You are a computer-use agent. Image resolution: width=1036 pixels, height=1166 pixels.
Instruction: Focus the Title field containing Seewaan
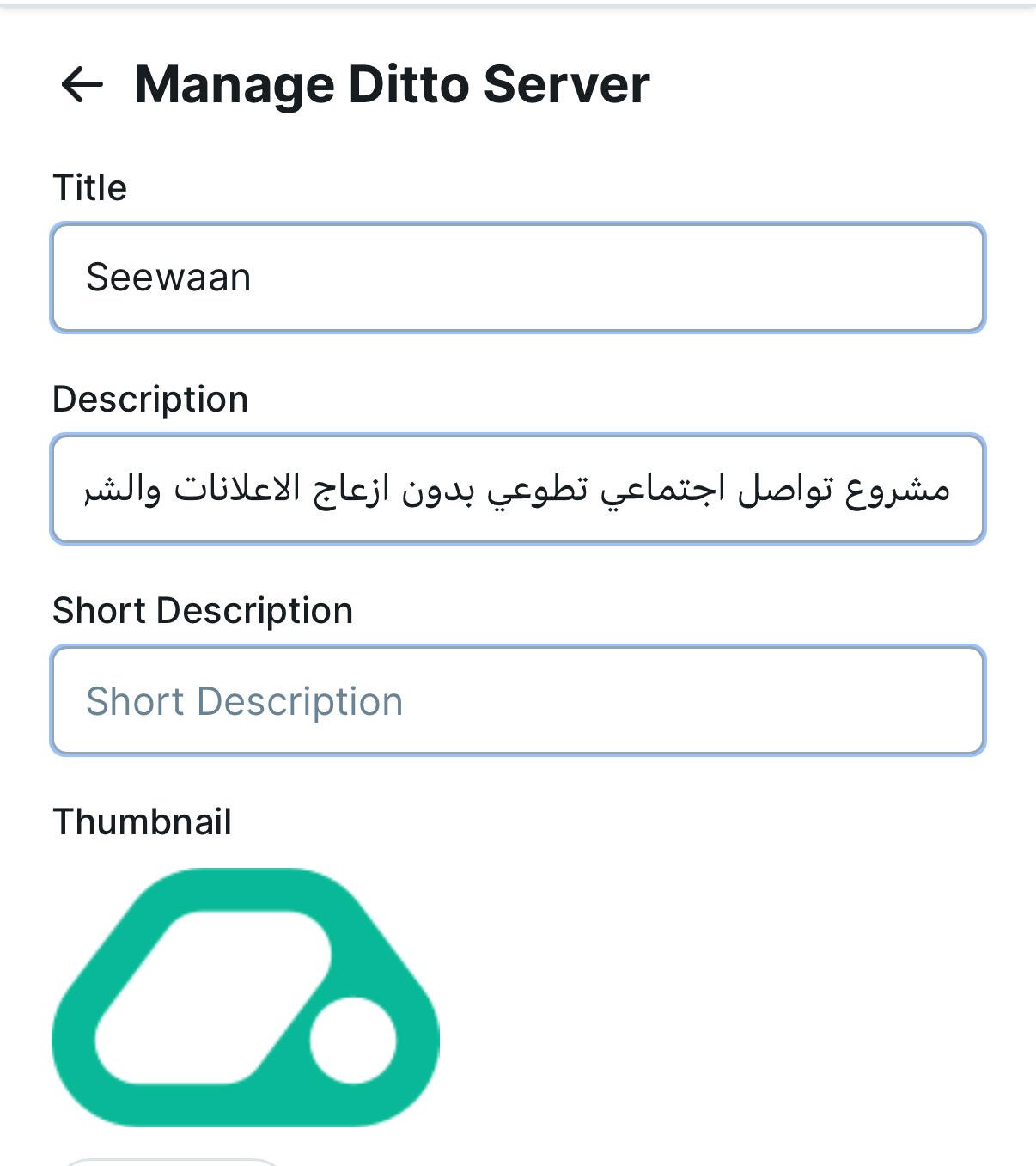click(x=518, y=278)
